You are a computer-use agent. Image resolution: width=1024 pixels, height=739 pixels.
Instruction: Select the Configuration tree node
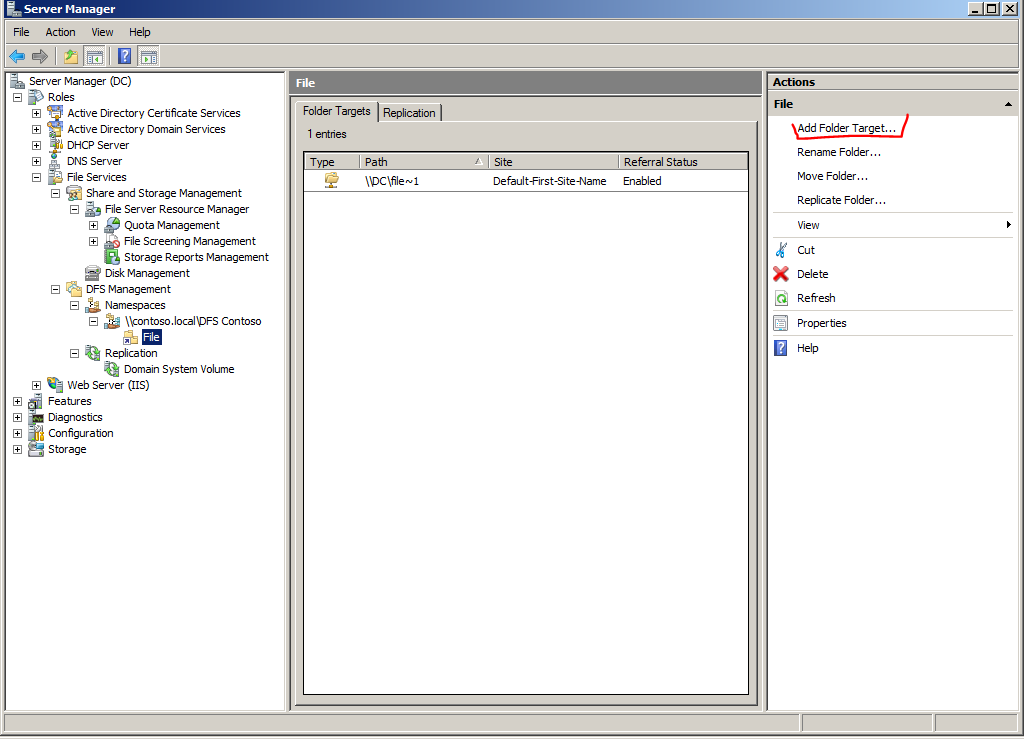point(80,433)
